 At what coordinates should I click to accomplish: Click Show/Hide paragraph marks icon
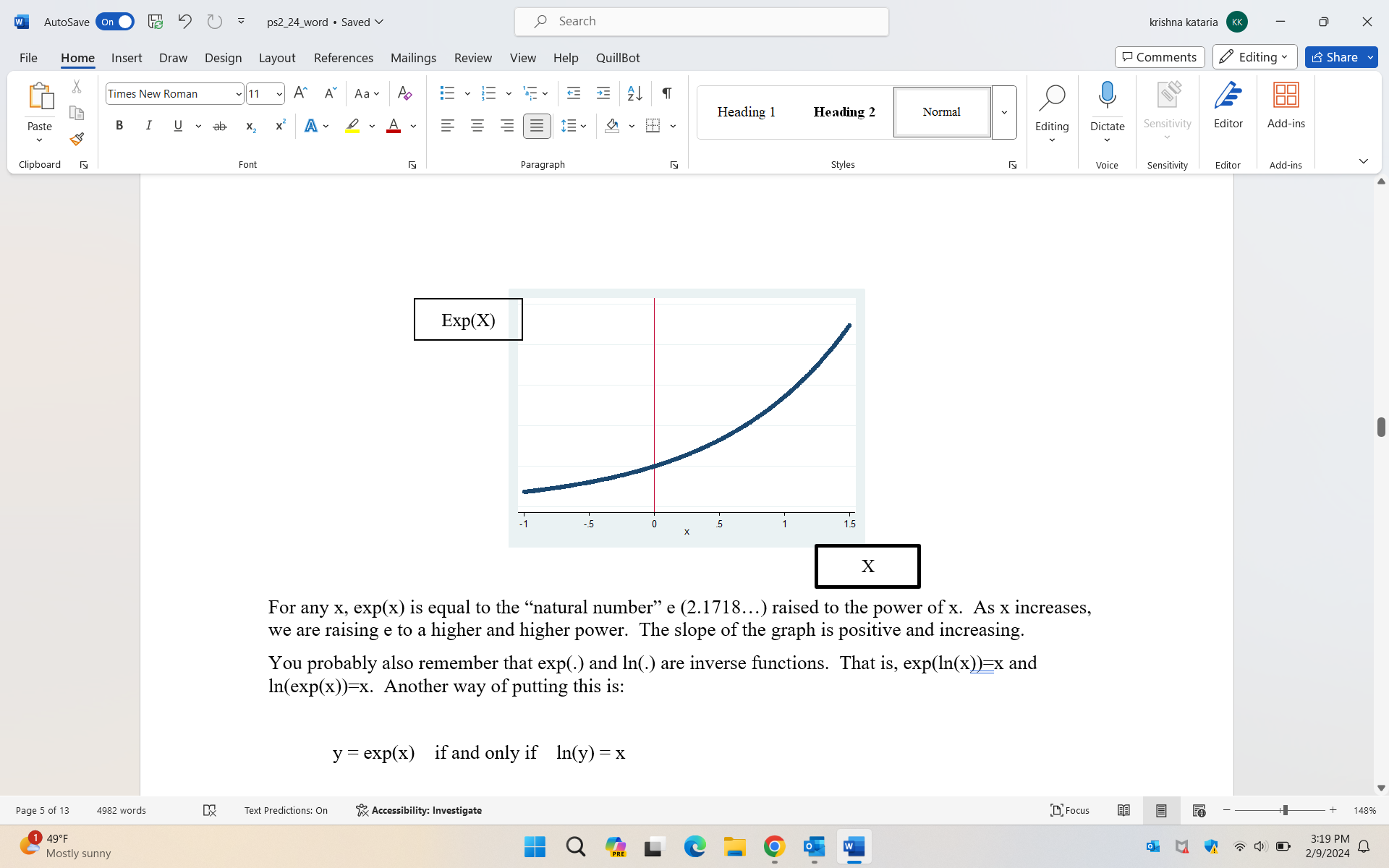coord(667,93)
